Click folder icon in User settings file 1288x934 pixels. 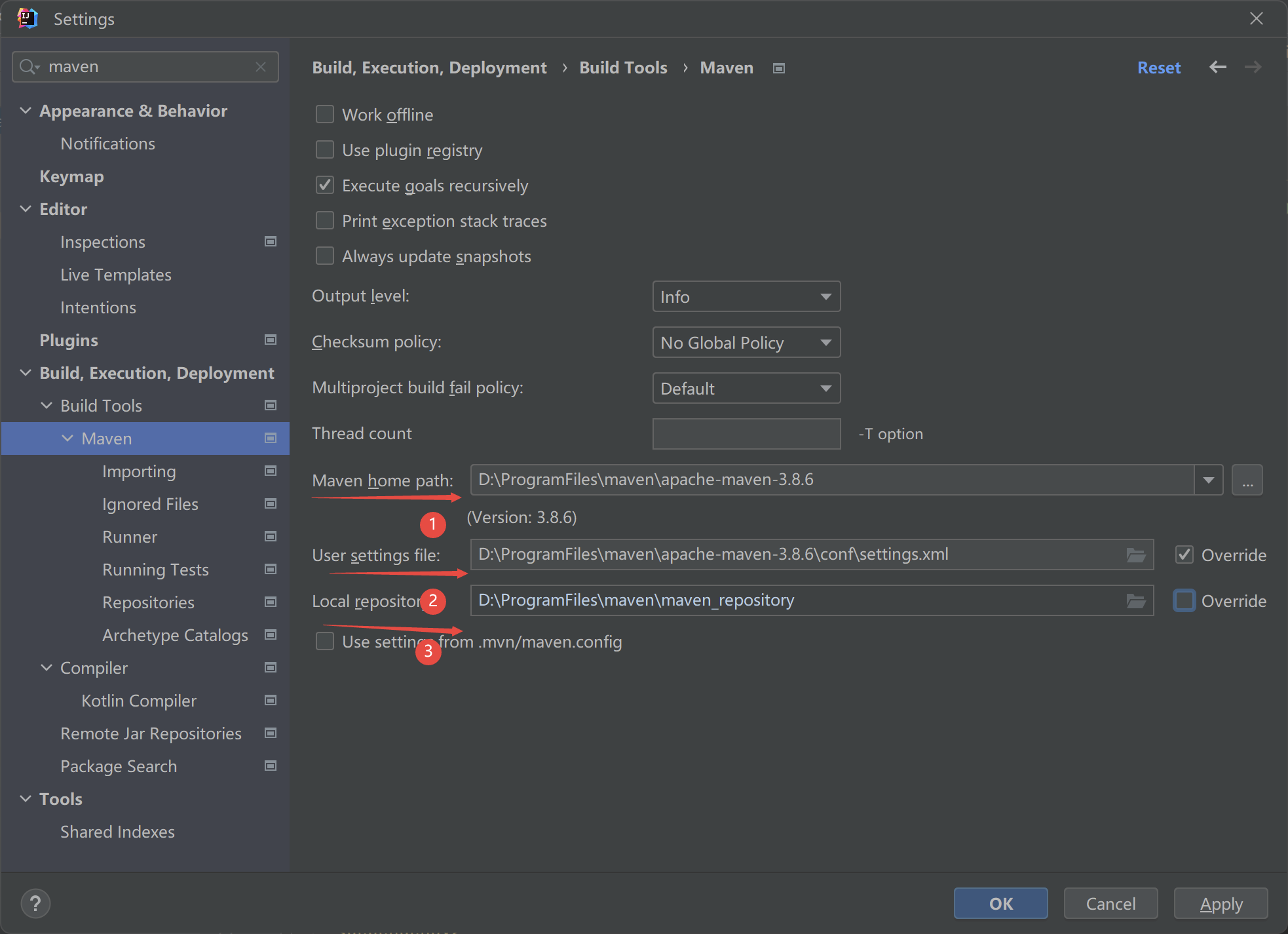[x=1135, y=555]
